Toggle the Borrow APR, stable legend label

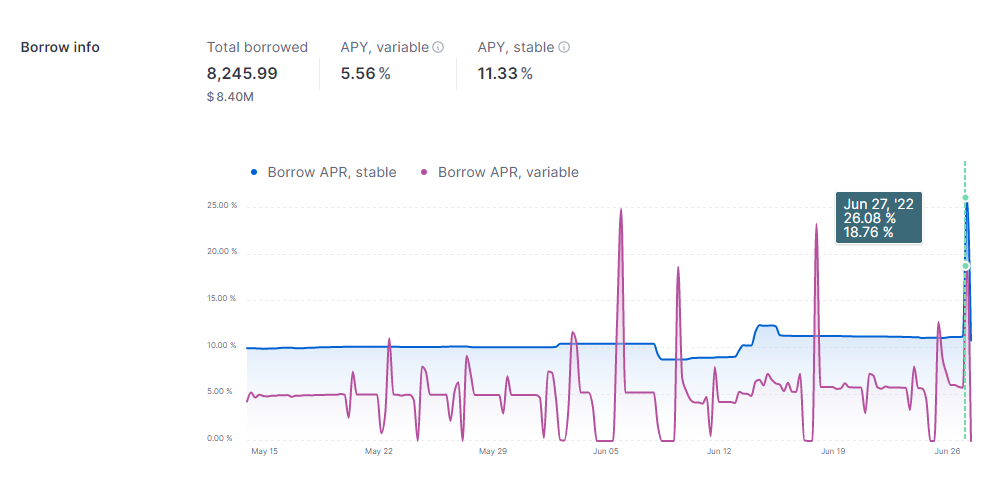click(x=331, y=172)
